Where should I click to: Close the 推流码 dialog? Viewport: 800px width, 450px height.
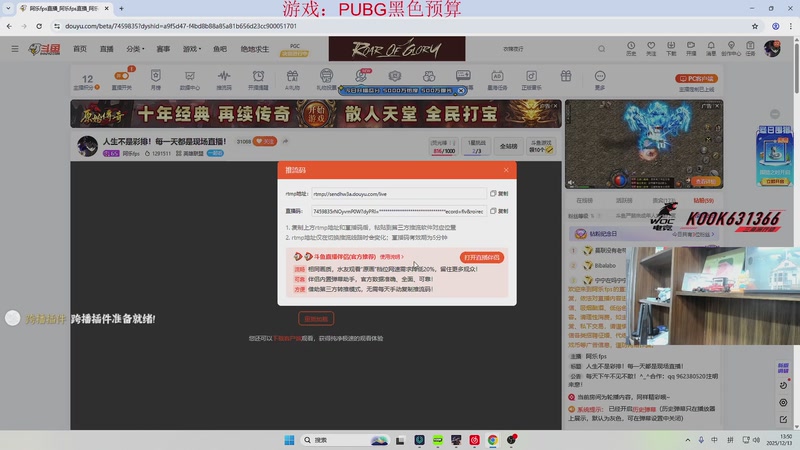pos(506,170)
